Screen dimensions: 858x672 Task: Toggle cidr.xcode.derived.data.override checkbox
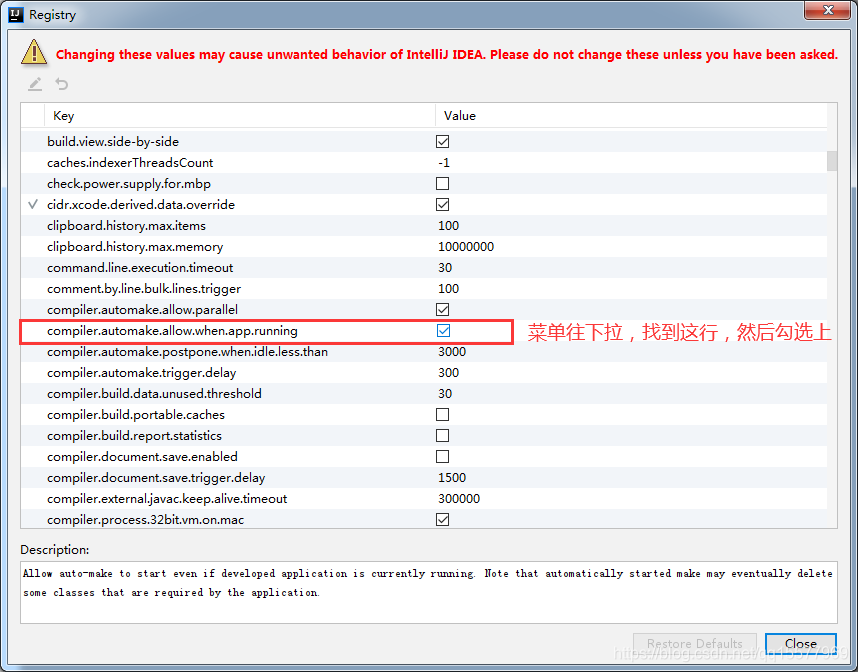(442, 205)
